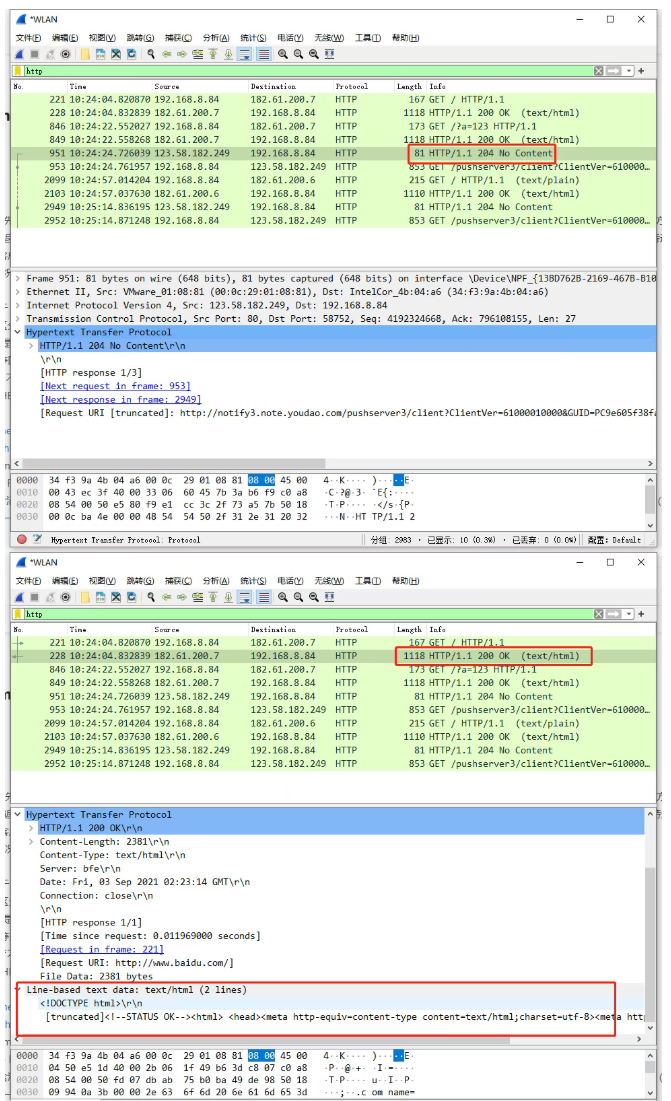Expand the Frame 951 tree node

coord(18,279)
